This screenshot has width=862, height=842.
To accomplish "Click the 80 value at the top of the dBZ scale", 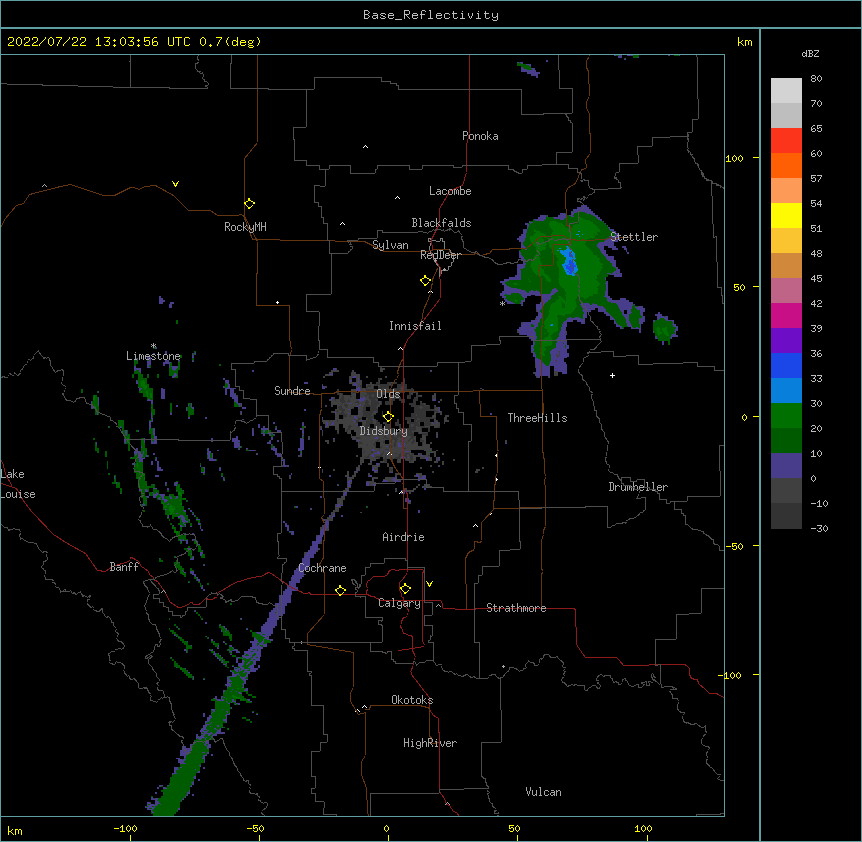I will [x=816, y=79].
